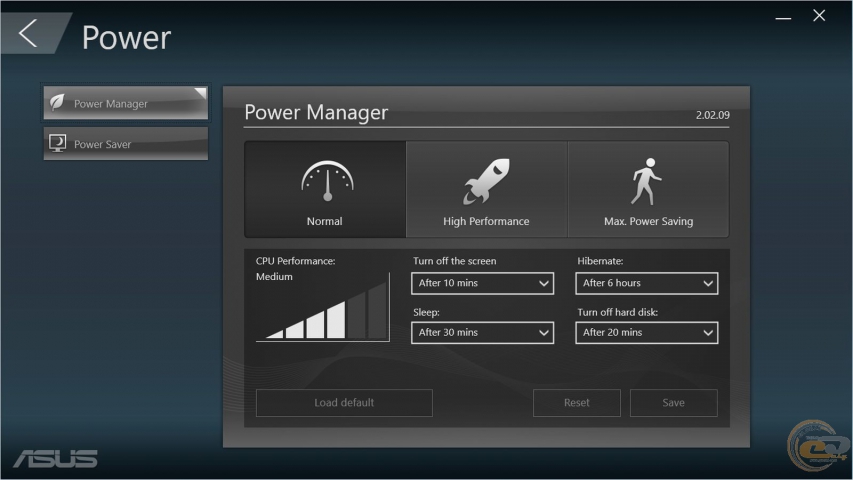Close the Power window
The image size is (853, 480).
tap(819, 16)
